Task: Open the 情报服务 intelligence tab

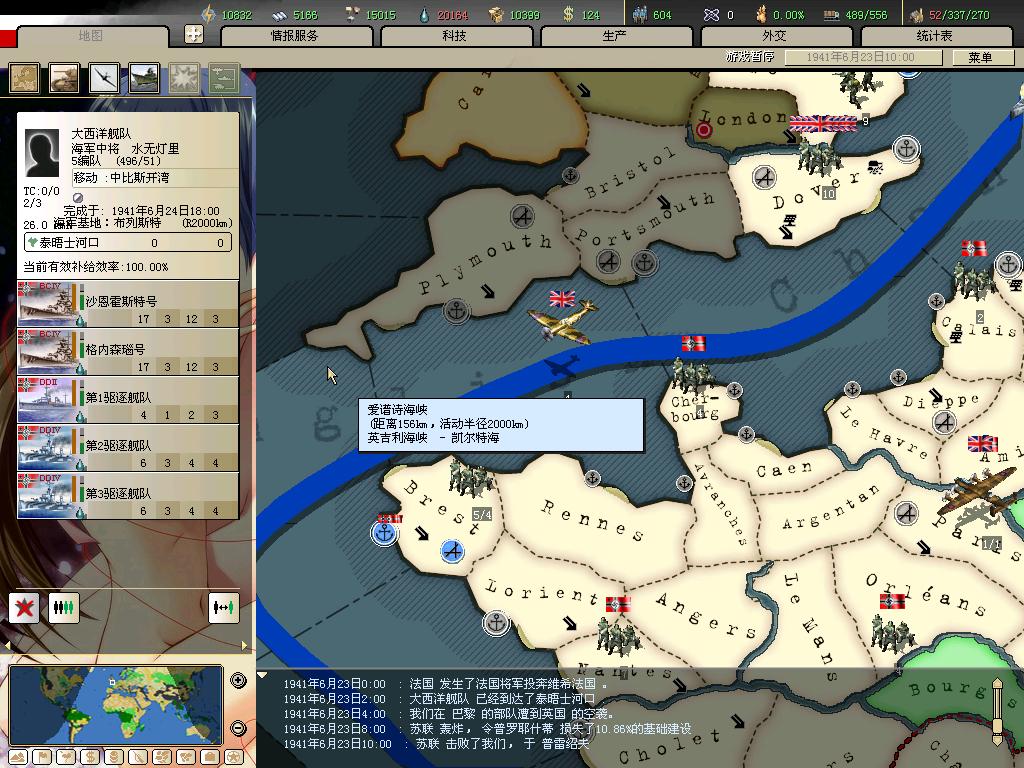Action: [296, 36]
